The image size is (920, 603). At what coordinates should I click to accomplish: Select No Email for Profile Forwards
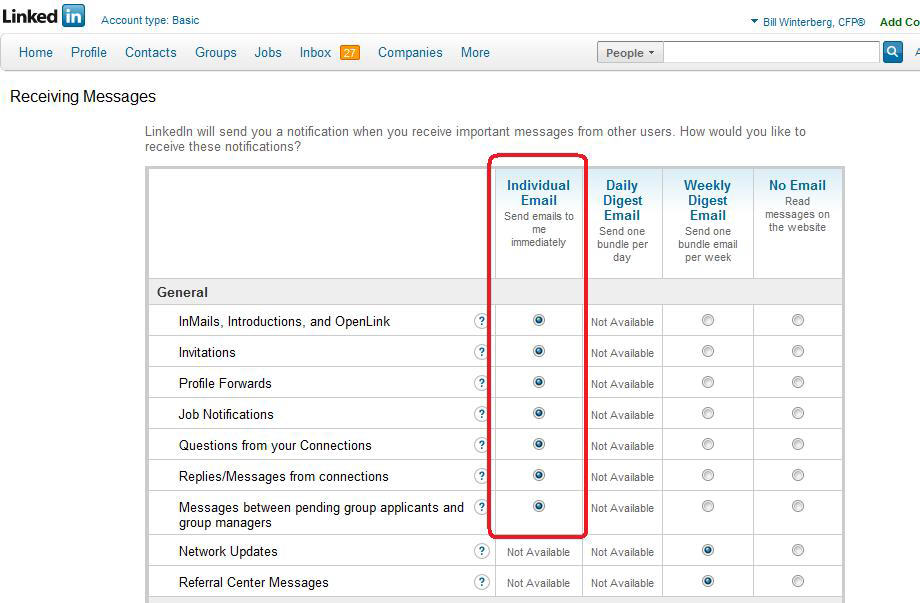(797, 382)
